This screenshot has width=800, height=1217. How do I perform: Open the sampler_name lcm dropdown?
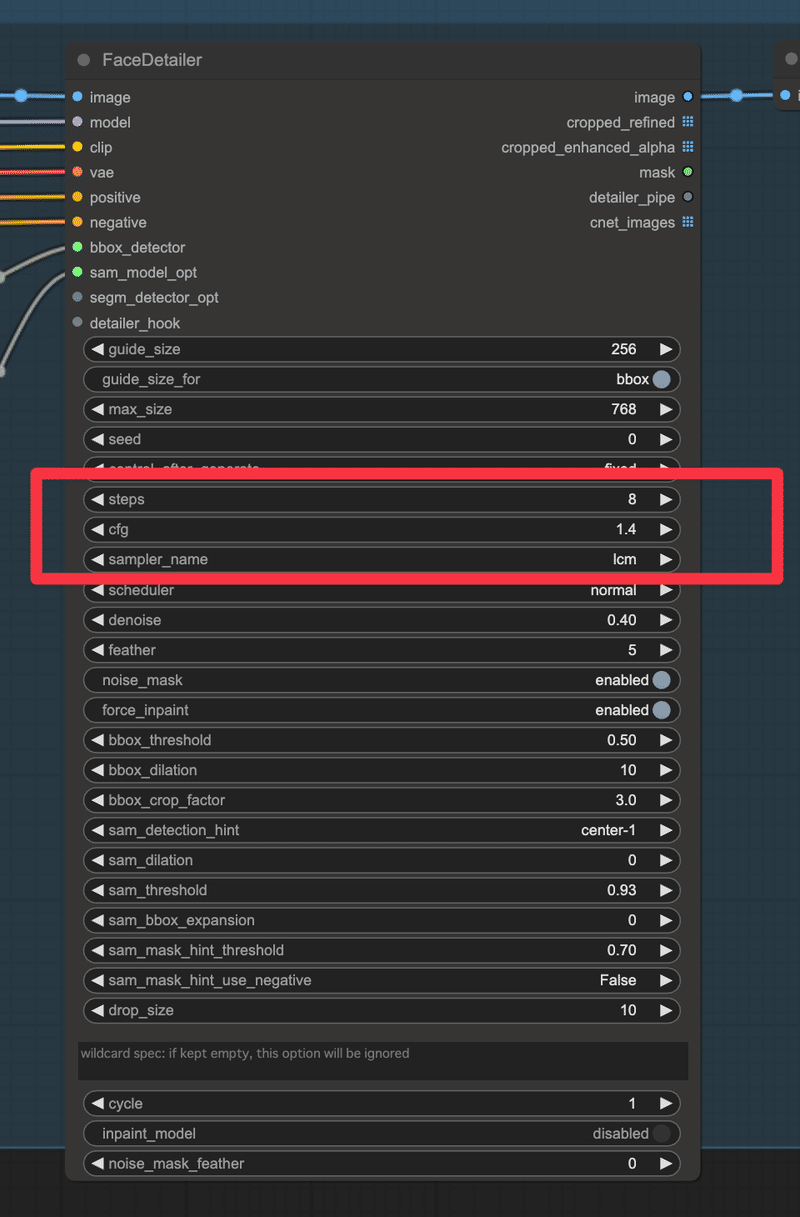381,559
